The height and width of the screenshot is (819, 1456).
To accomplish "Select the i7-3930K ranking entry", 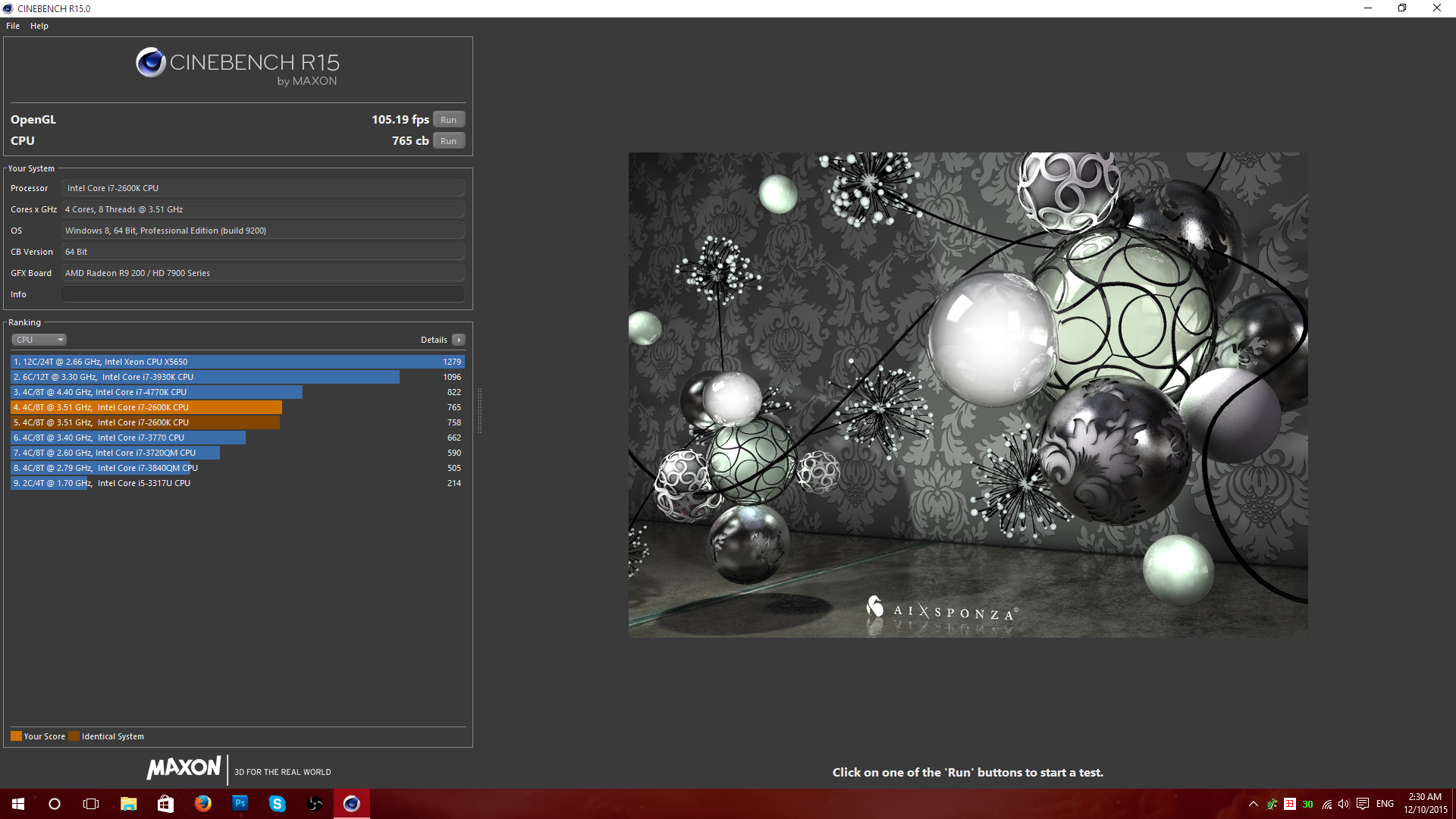I will [237, 377].
